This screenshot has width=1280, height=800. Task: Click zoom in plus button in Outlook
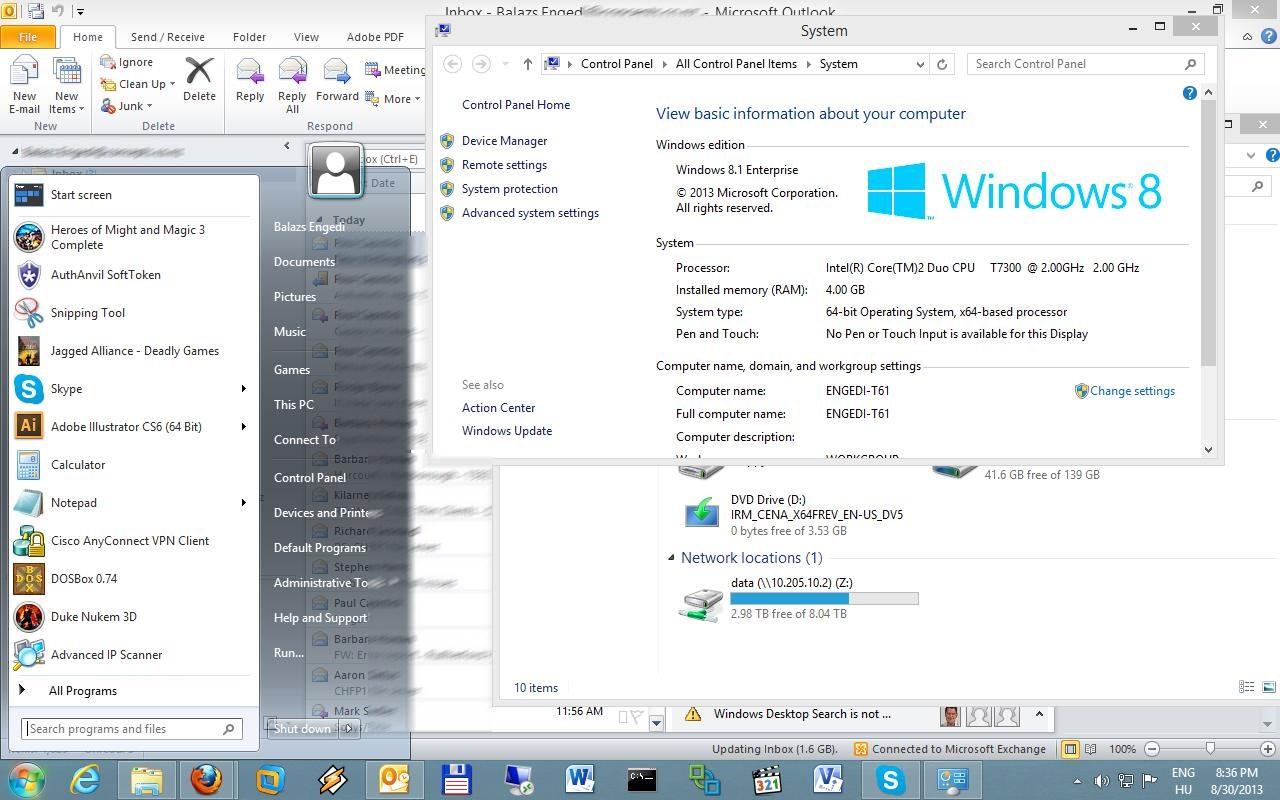click(1268, 748)
